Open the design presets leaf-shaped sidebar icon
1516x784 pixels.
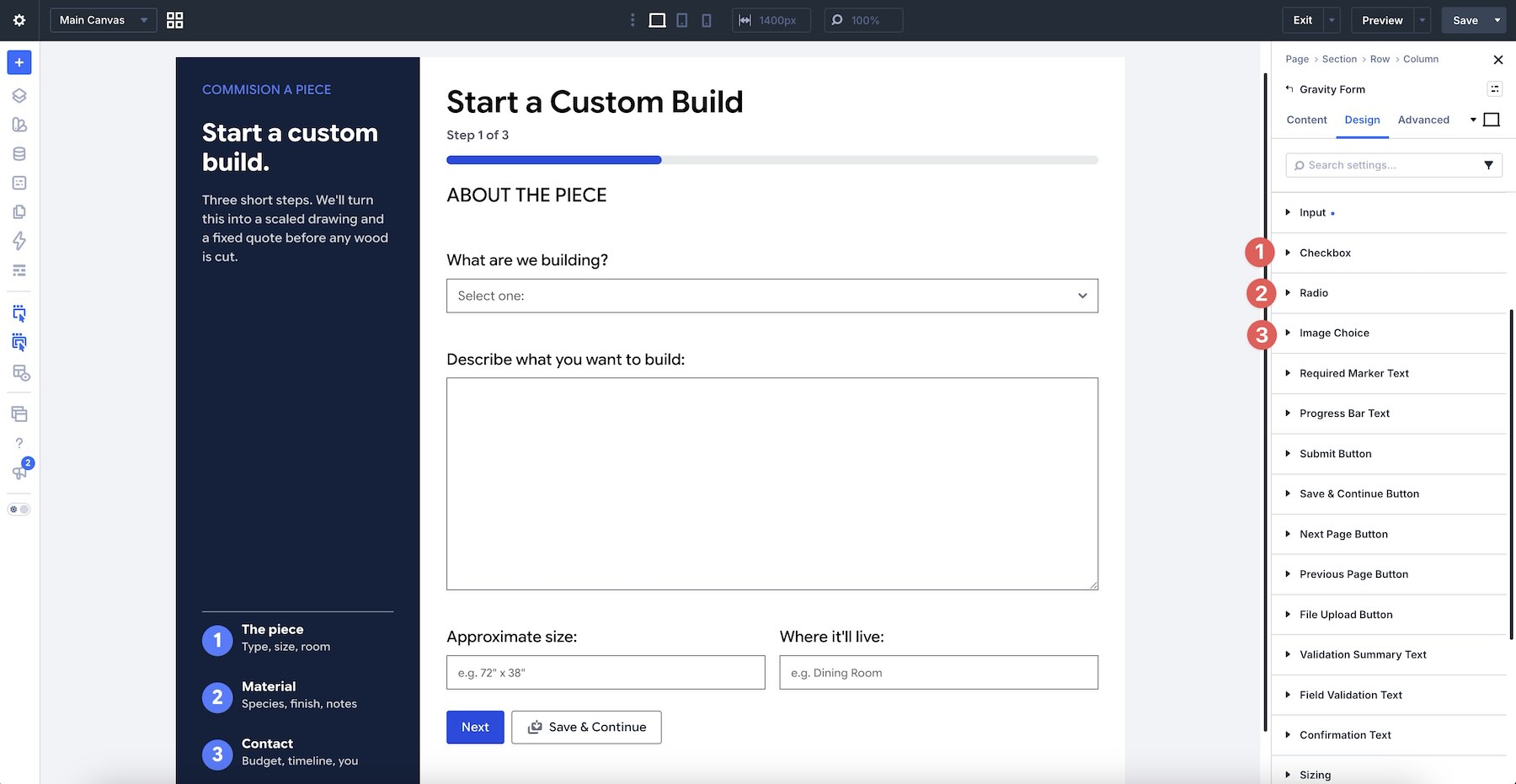tap(19, 125)
